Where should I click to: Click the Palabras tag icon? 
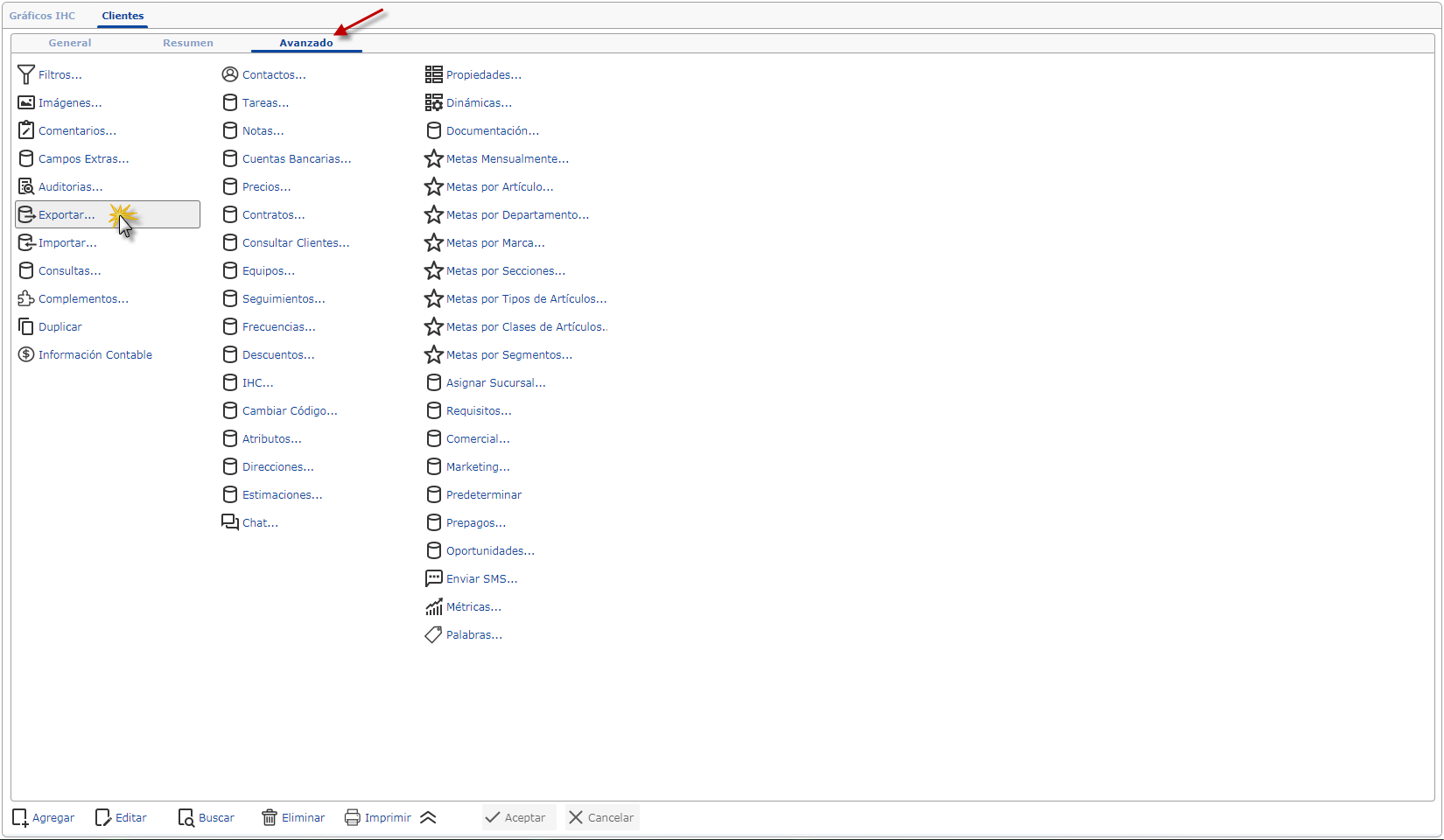click(434, 634)
